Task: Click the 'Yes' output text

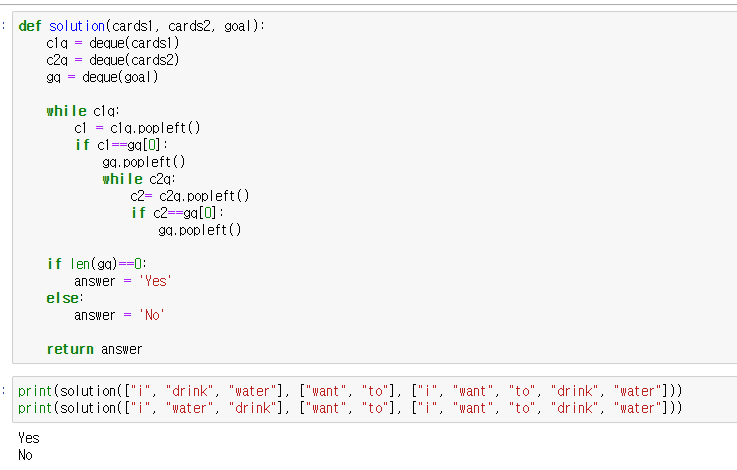Action: coord(29,438)
